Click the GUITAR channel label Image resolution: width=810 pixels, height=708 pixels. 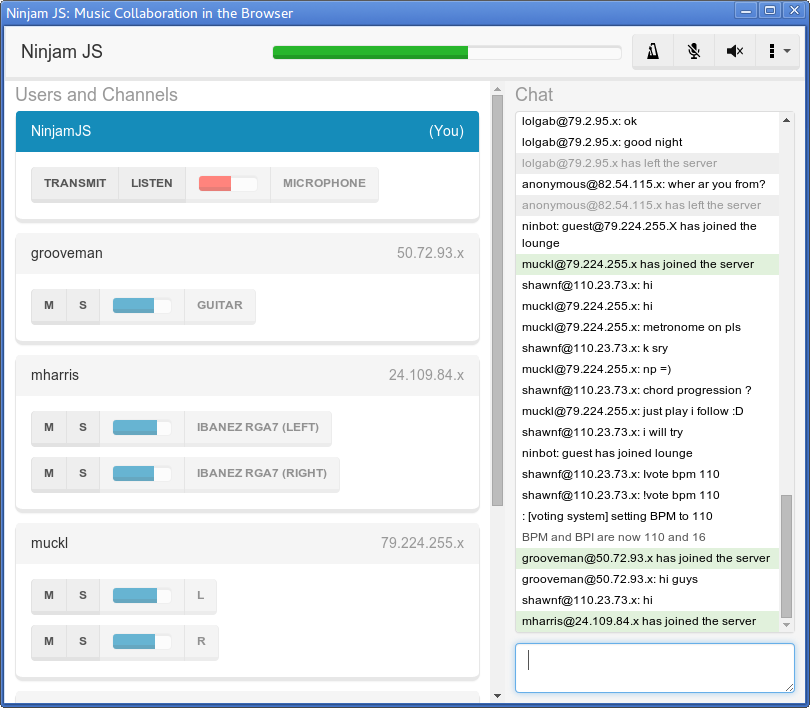220,305
